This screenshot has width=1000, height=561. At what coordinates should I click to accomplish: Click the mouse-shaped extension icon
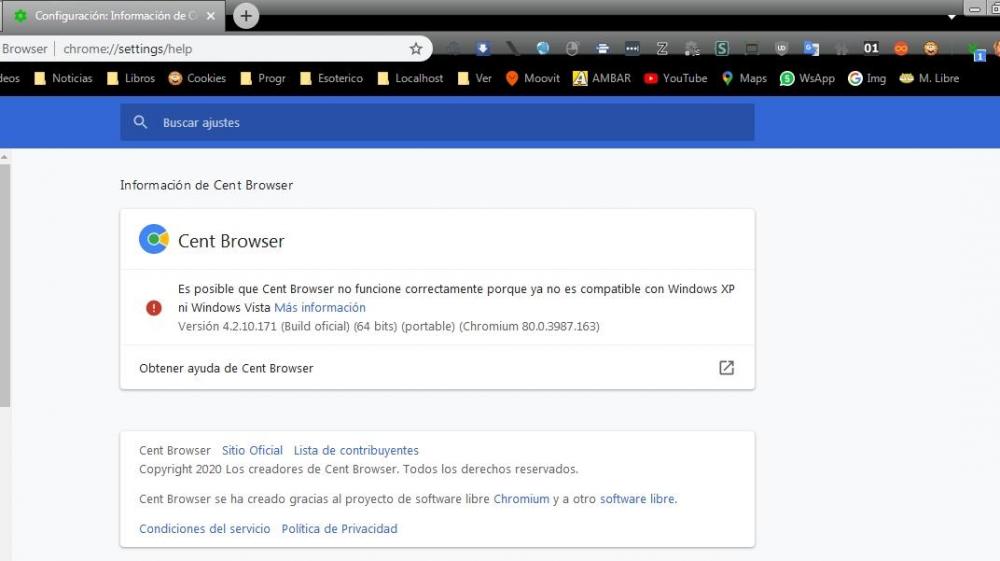(x=572, y=48)
